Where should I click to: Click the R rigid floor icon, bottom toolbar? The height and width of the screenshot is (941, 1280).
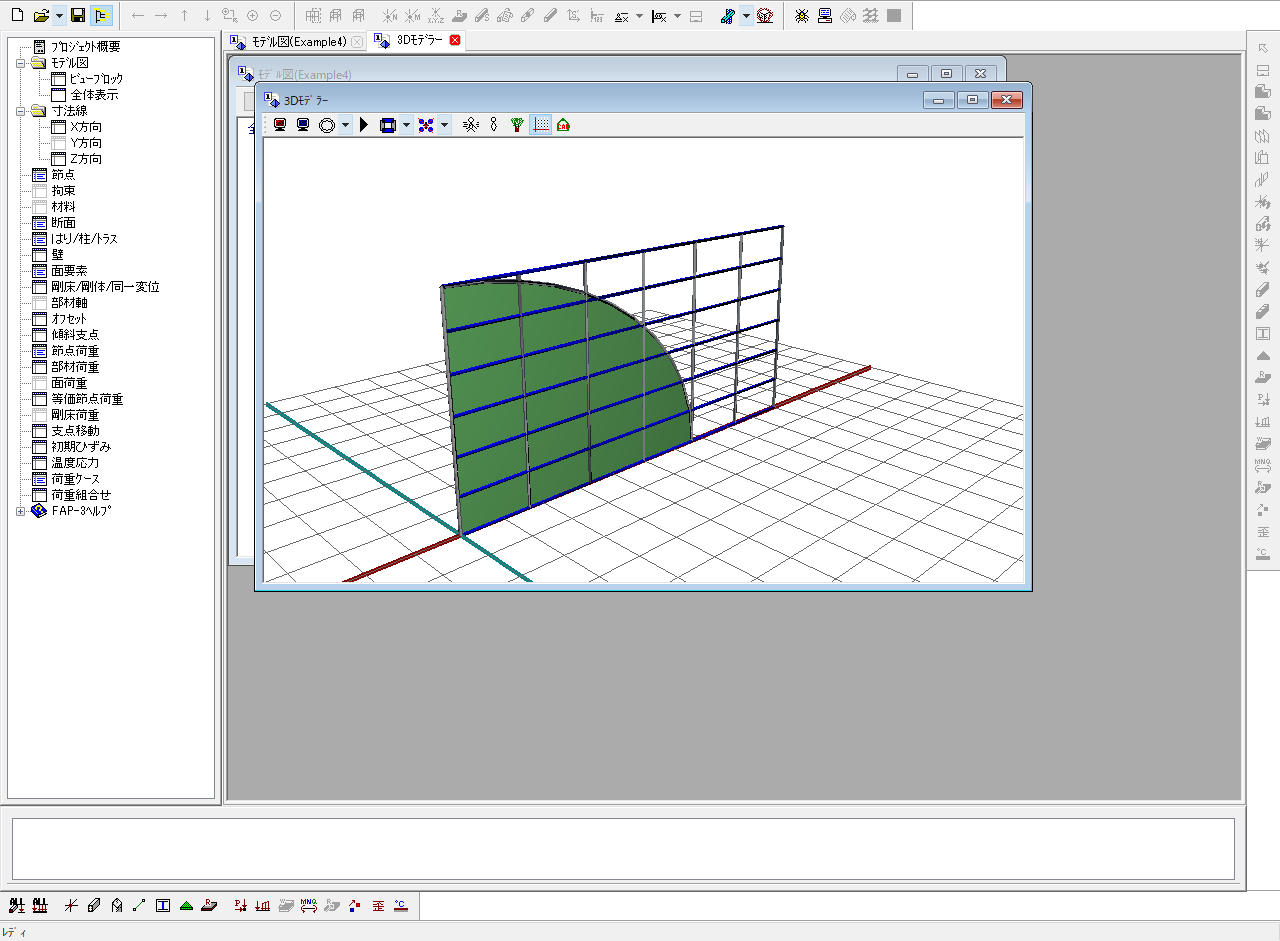point(209,906)
